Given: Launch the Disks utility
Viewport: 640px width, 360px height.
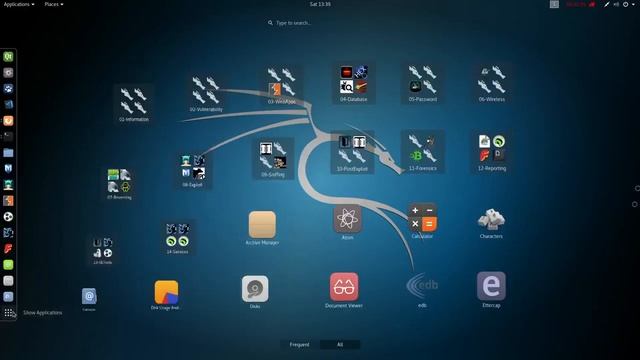Looking at the screenshot, I should pyautogui.click(x=255, y=291).
